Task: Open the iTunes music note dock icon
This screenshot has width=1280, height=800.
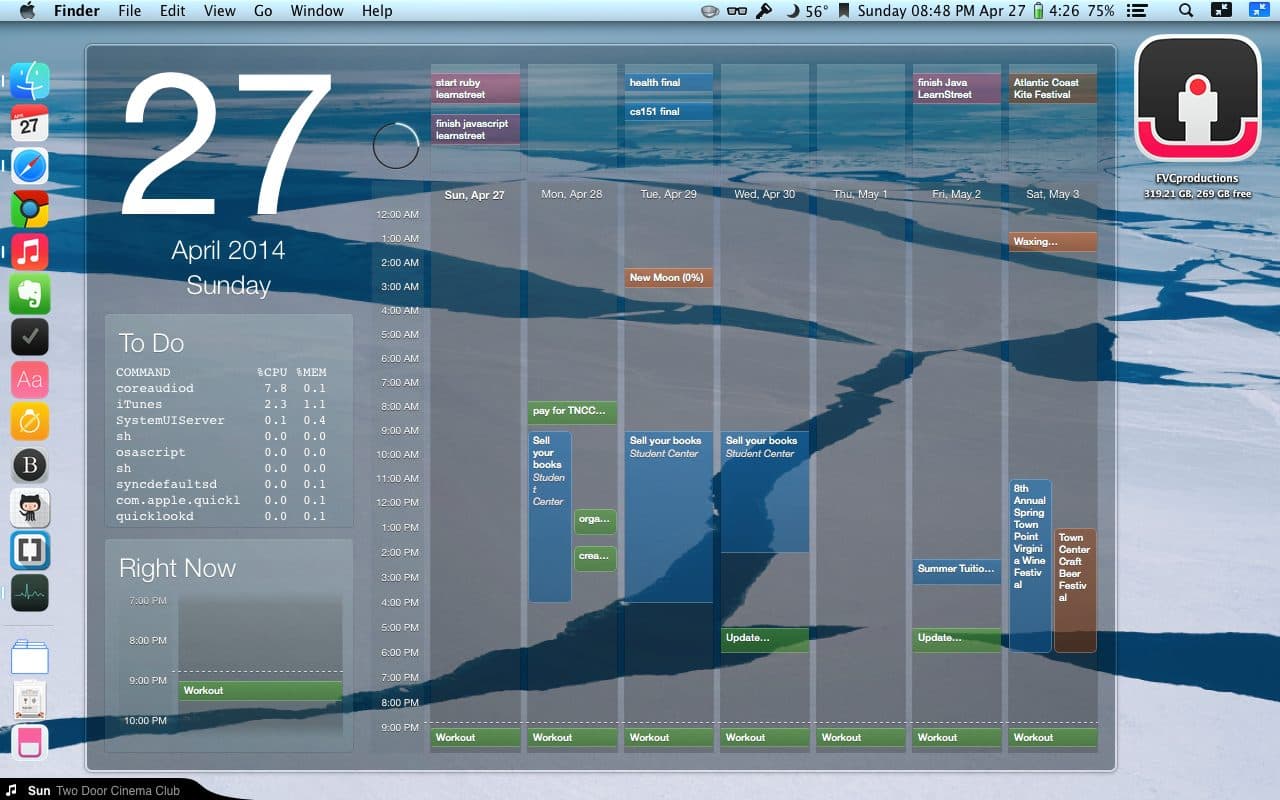Action: [30, 252]
